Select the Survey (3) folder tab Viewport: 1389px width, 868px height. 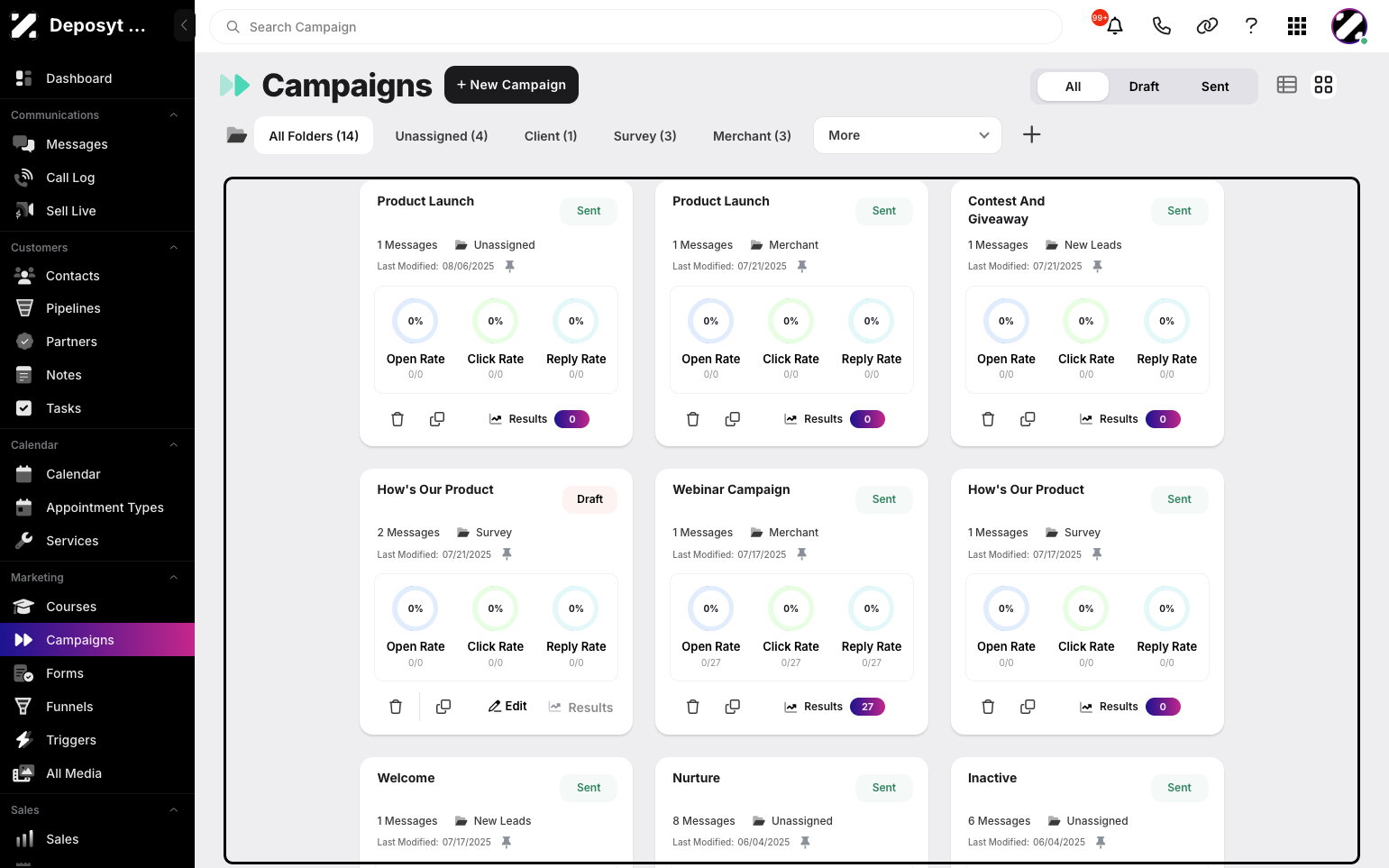click(x=645, y=136)
